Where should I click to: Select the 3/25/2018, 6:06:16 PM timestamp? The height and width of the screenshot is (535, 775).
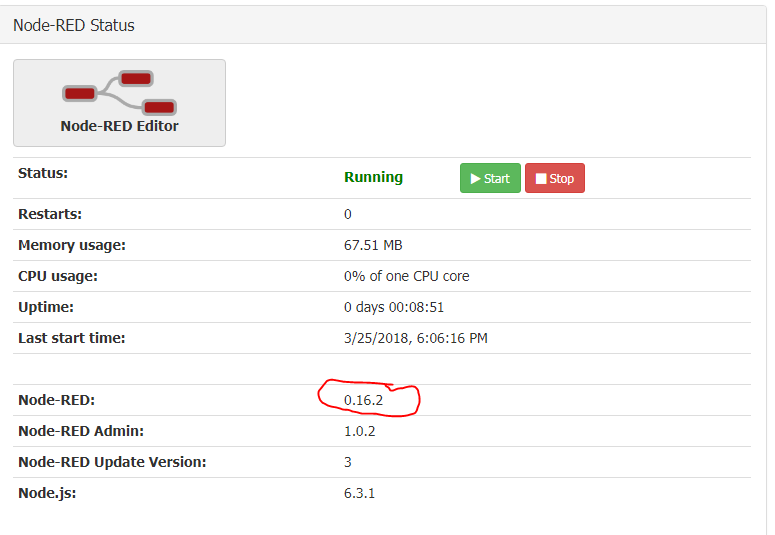click(x=416, y=338)
